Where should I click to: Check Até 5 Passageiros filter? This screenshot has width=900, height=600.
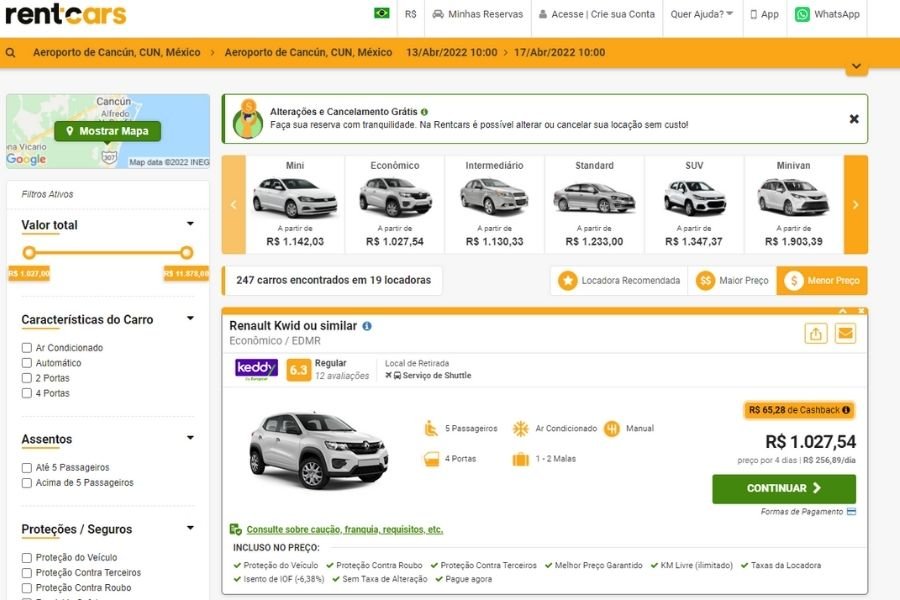pyautogui.click(x=26, y=468)
